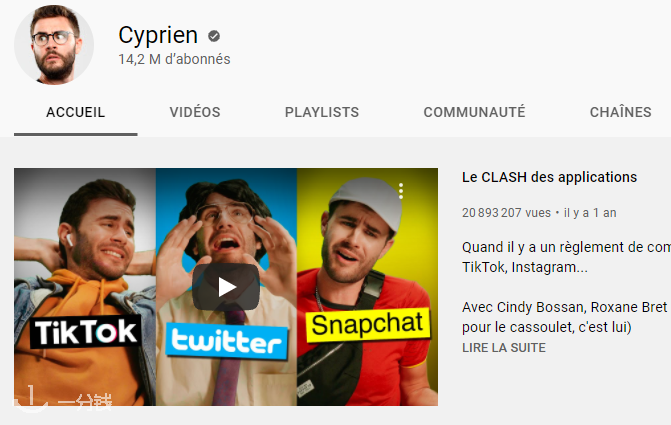Click the TikTok label in the thumbnail
The width and height of the screenshot is (671, 425).
click(85, 332)
